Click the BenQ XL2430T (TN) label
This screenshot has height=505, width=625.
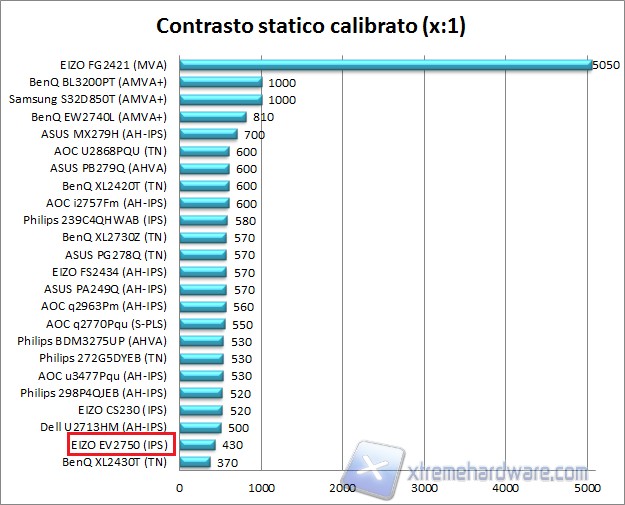pos(114,462)
